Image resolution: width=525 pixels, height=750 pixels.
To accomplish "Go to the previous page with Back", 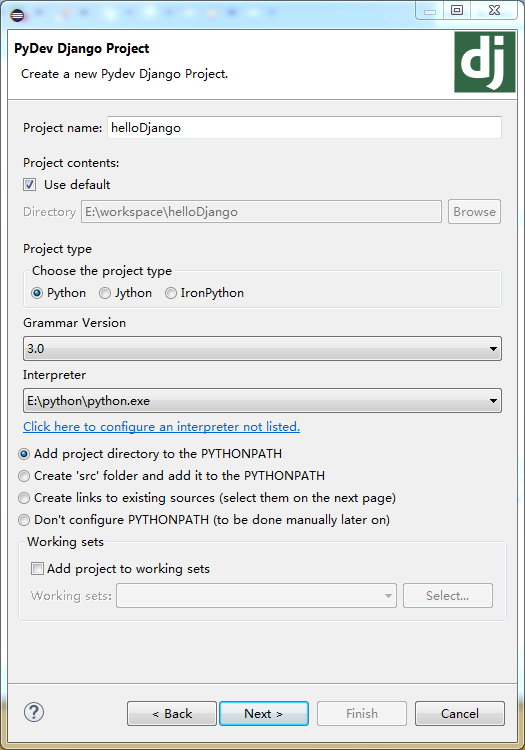I will coord(172,714).
